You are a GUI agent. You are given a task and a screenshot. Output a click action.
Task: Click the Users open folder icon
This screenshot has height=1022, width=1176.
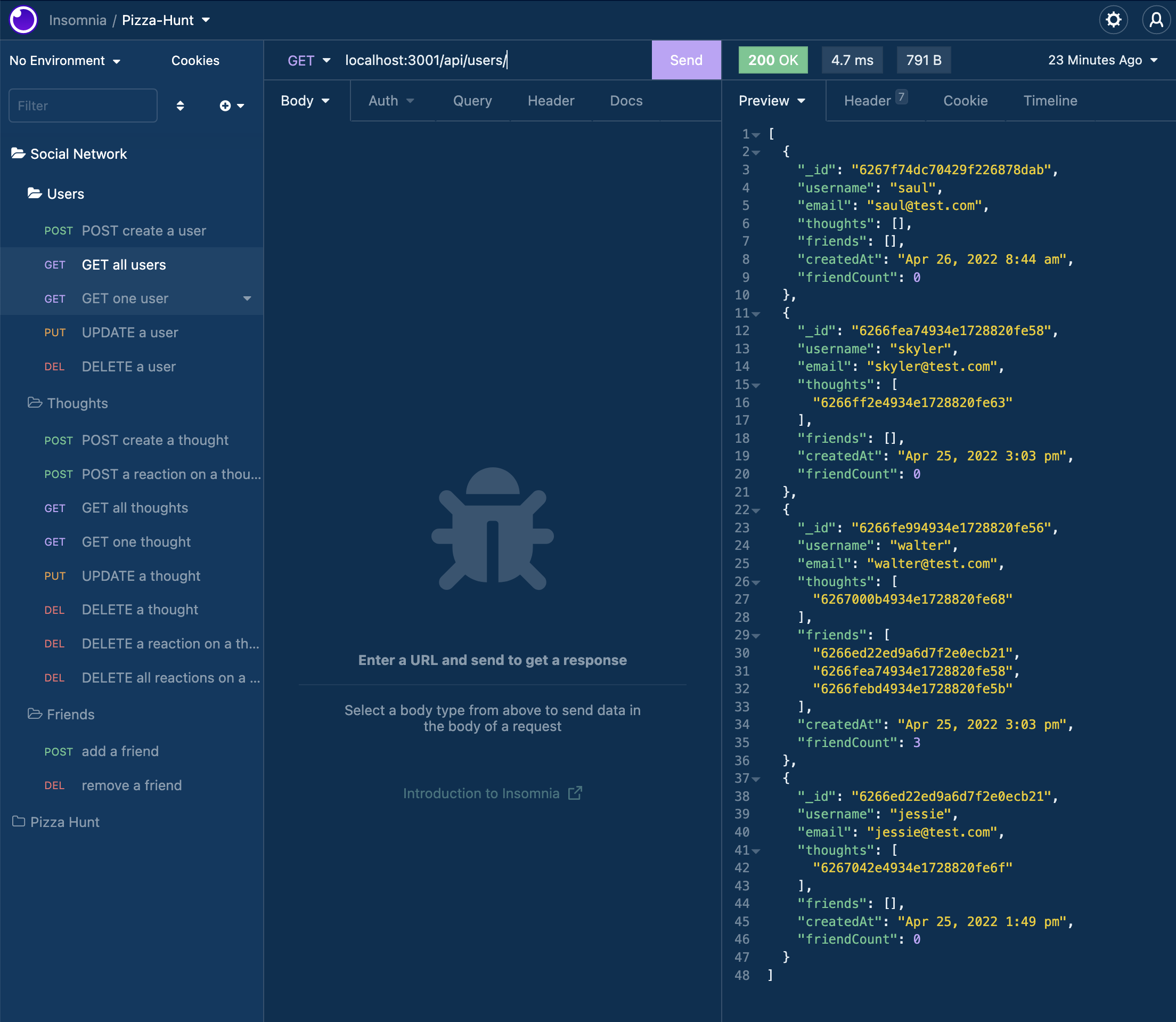[x=35, y=193]
